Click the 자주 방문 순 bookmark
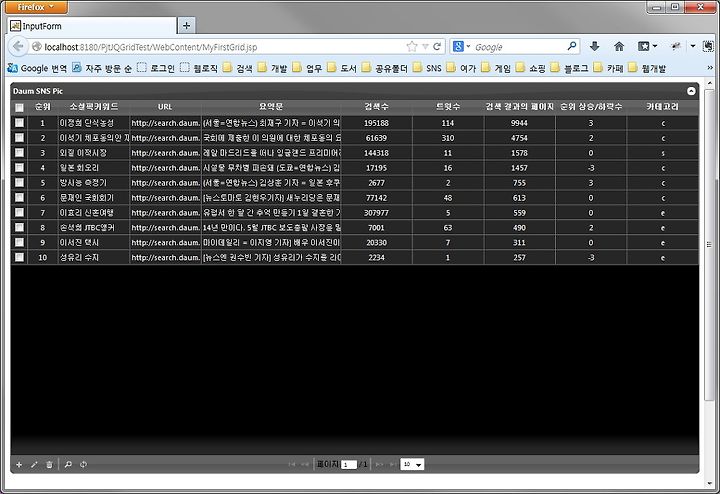 [102, 68]
